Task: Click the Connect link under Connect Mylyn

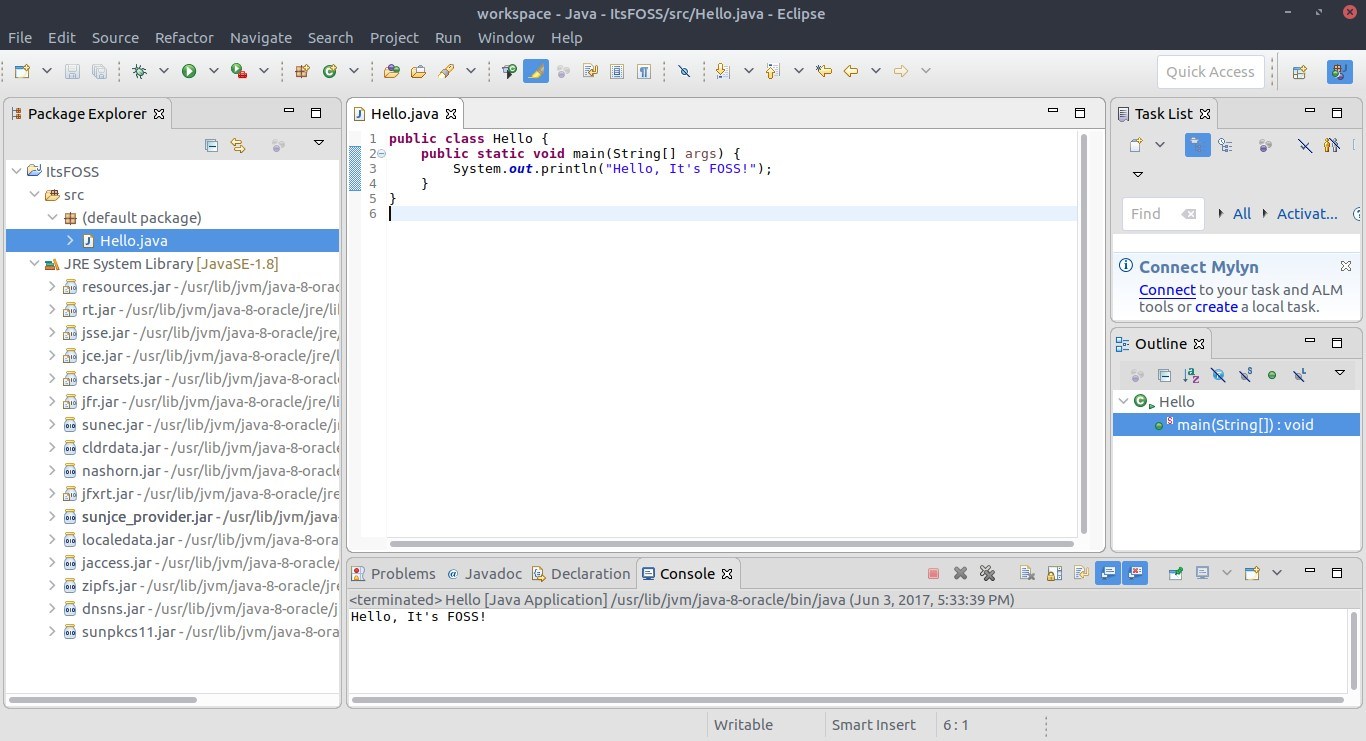Action: click(1166, 290)
